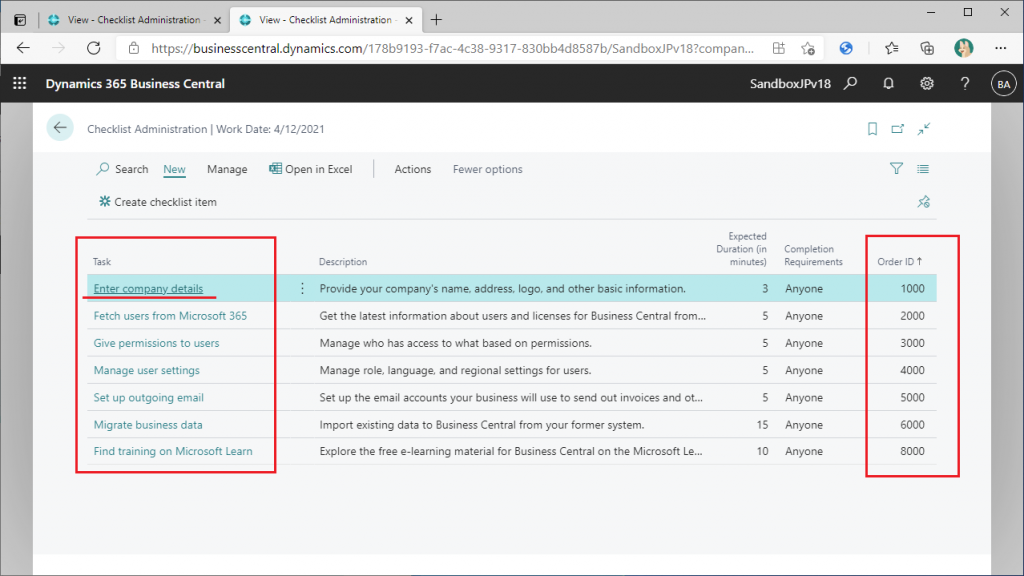The width and height of the screenshot is (1024, 576).
Task: Click the description 'Import existing data to Business Central from your former system.'
Action: 482,424
